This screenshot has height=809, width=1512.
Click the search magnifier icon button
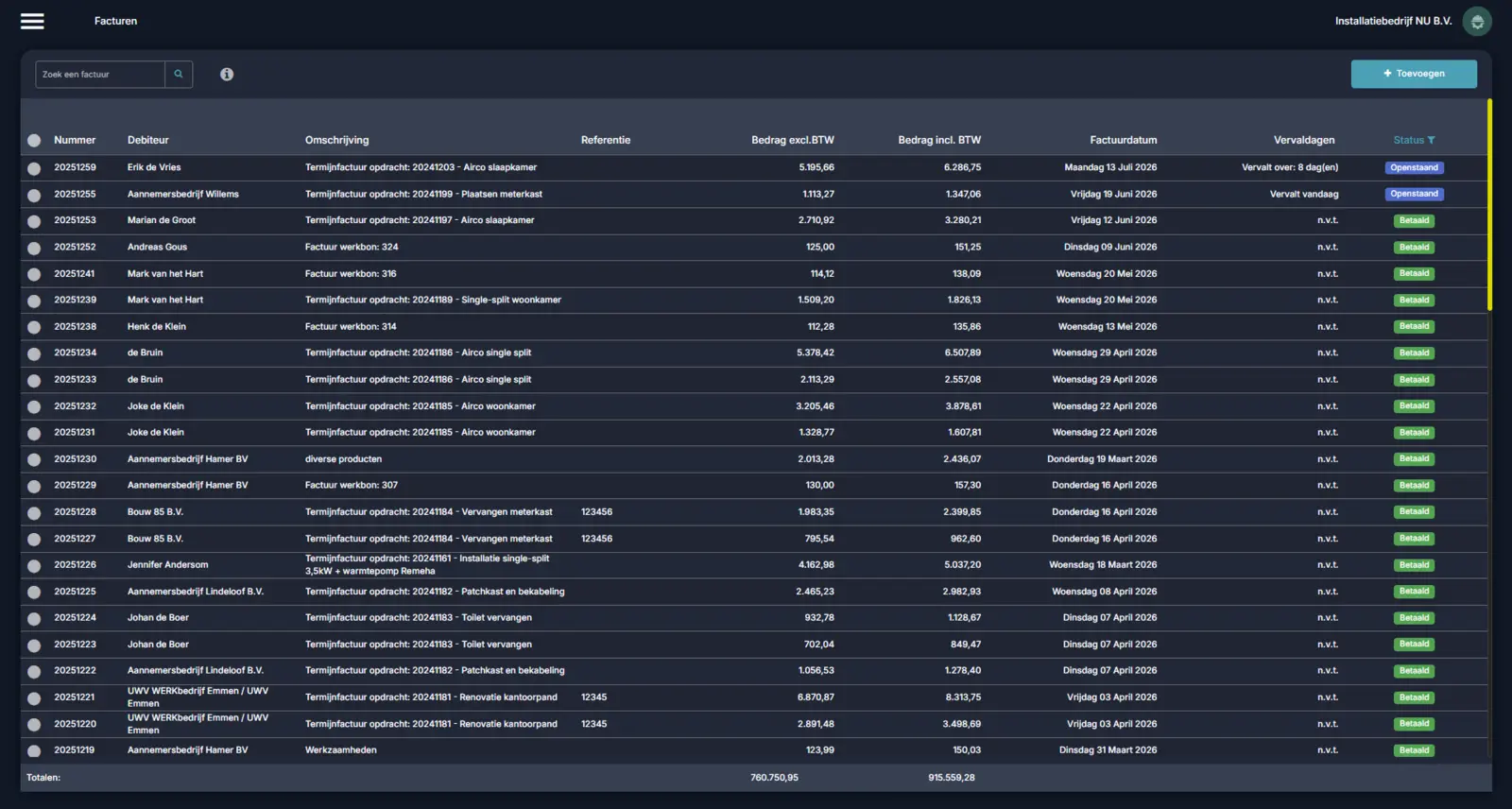click(x=179, y=75)
